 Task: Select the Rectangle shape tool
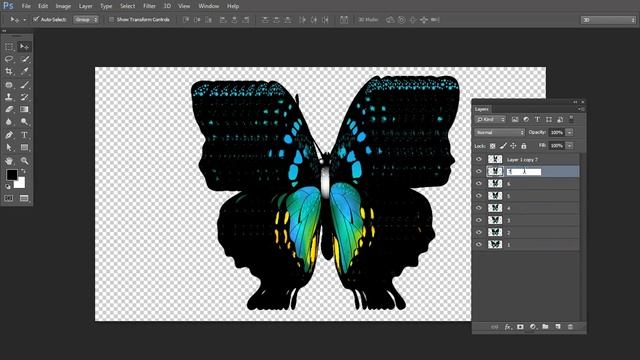click(24, 147)
